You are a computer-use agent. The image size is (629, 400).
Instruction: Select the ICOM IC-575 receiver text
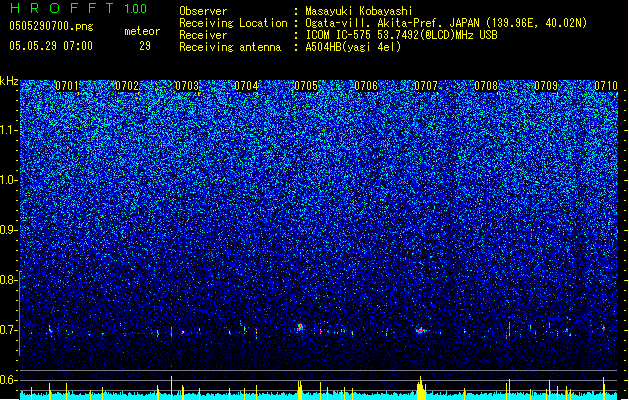[401, 35]
